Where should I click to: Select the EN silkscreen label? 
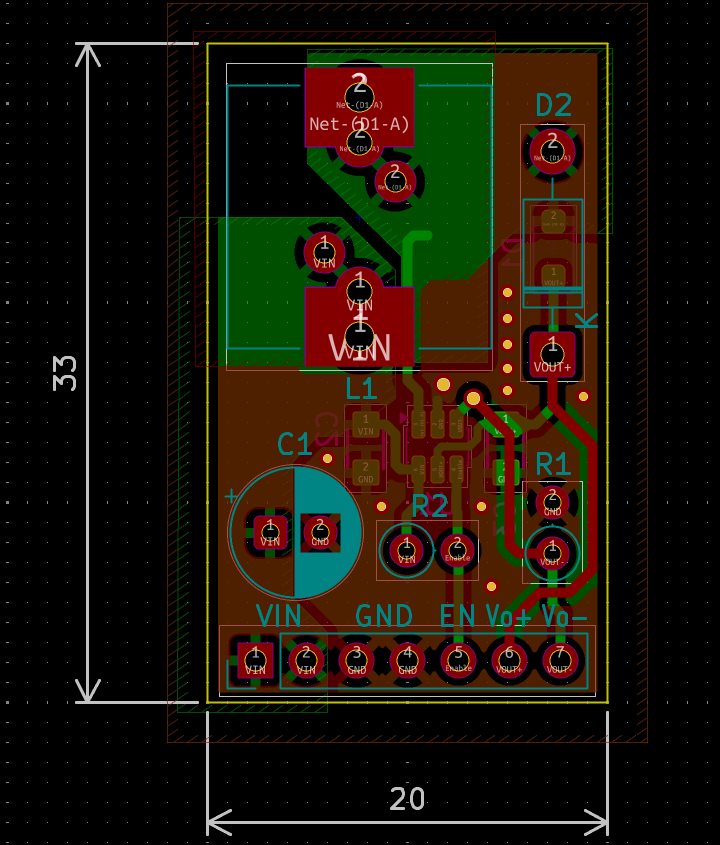pos(457,615)
